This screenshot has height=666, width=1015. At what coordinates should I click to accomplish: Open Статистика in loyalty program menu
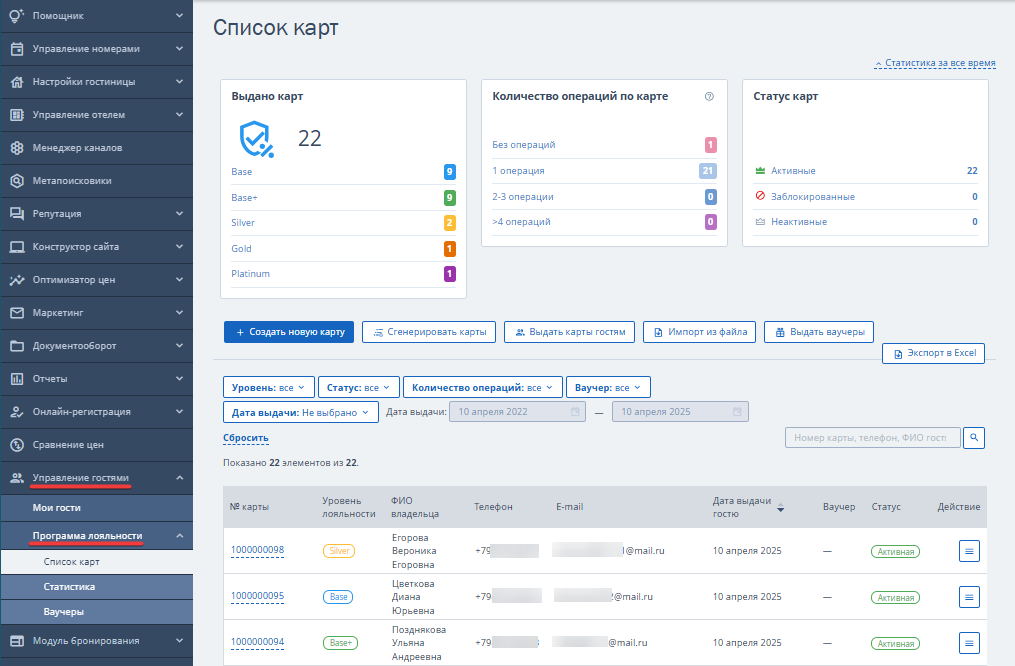69,587
